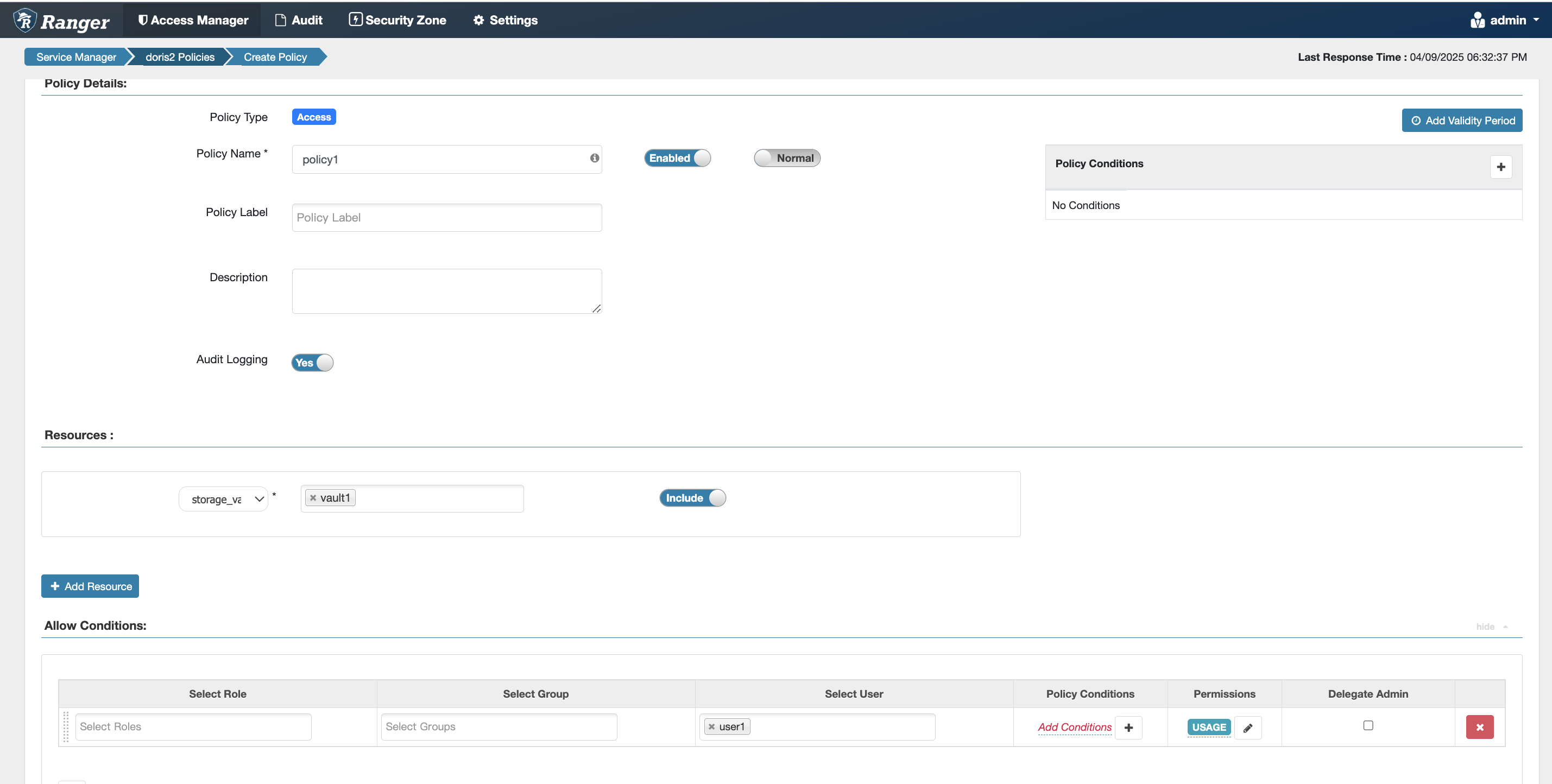Viewport: 1552px width, 784px height.
Task: Click plus icon beside Add Conditions
Action: [1128, 728]
